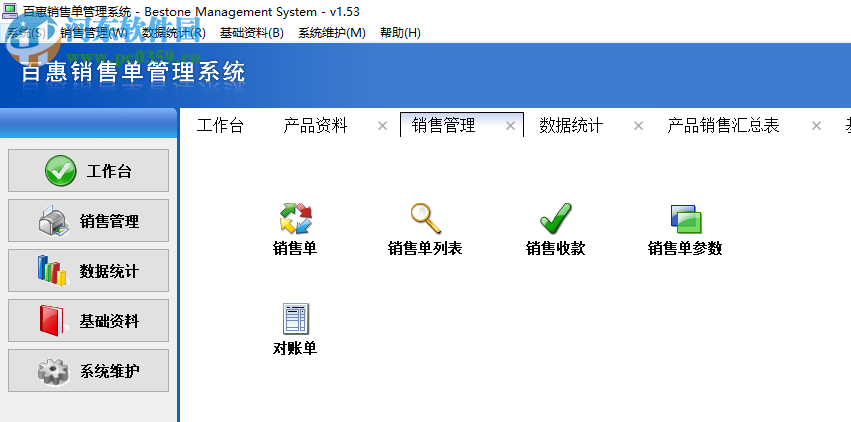Open the 销售单 colored arrows icon

295,218
